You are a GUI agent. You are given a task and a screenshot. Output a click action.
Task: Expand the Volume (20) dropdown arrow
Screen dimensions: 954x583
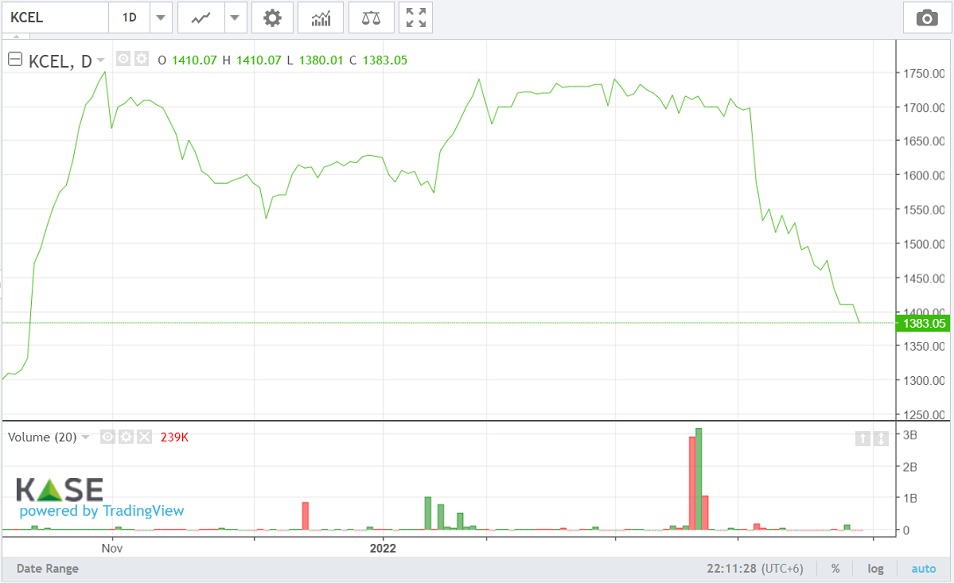(x=85, y=437)
